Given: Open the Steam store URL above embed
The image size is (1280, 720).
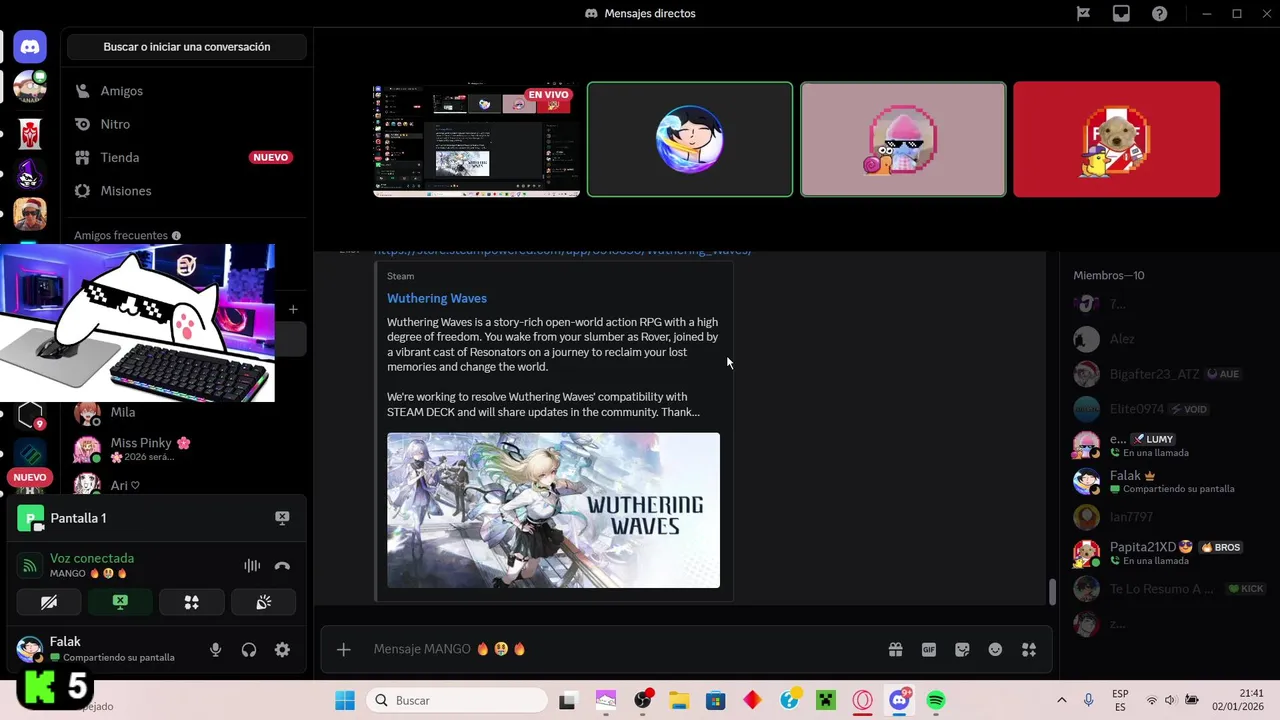Looking at the screenshot, I should [x=562, y=252].
